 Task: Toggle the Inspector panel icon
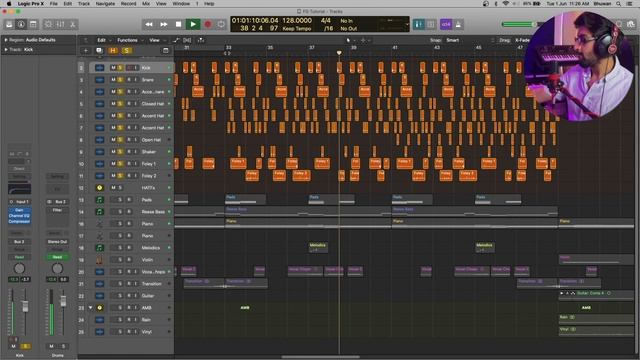[21, 24]
